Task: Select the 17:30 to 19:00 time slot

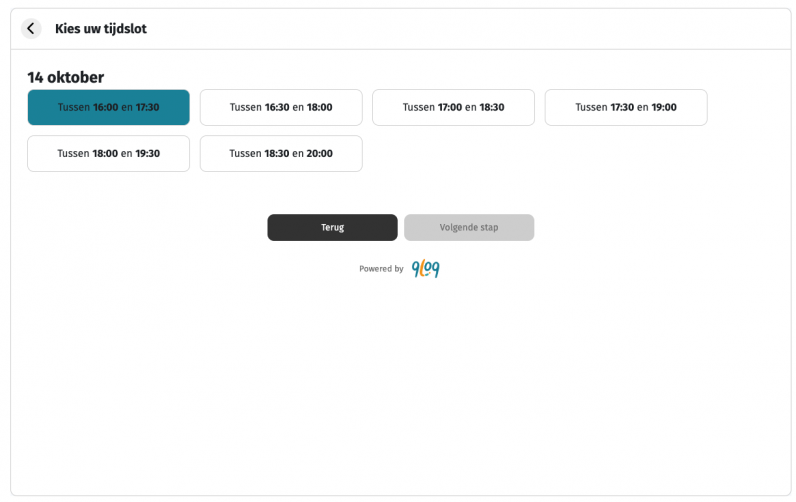Action: [x=625, y=107]
